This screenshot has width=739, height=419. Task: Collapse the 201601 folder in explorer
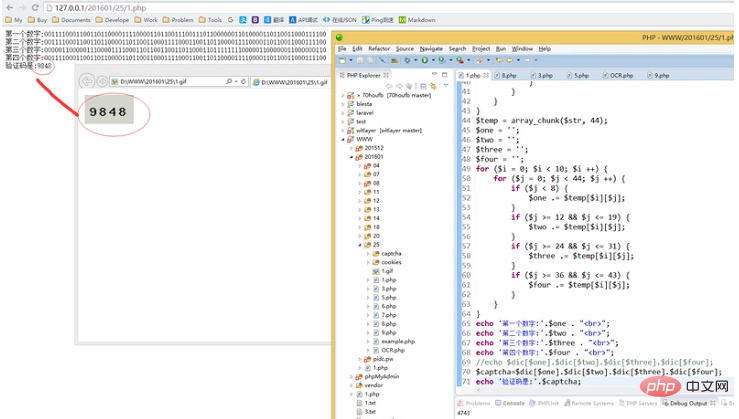(x=353, y=157)
